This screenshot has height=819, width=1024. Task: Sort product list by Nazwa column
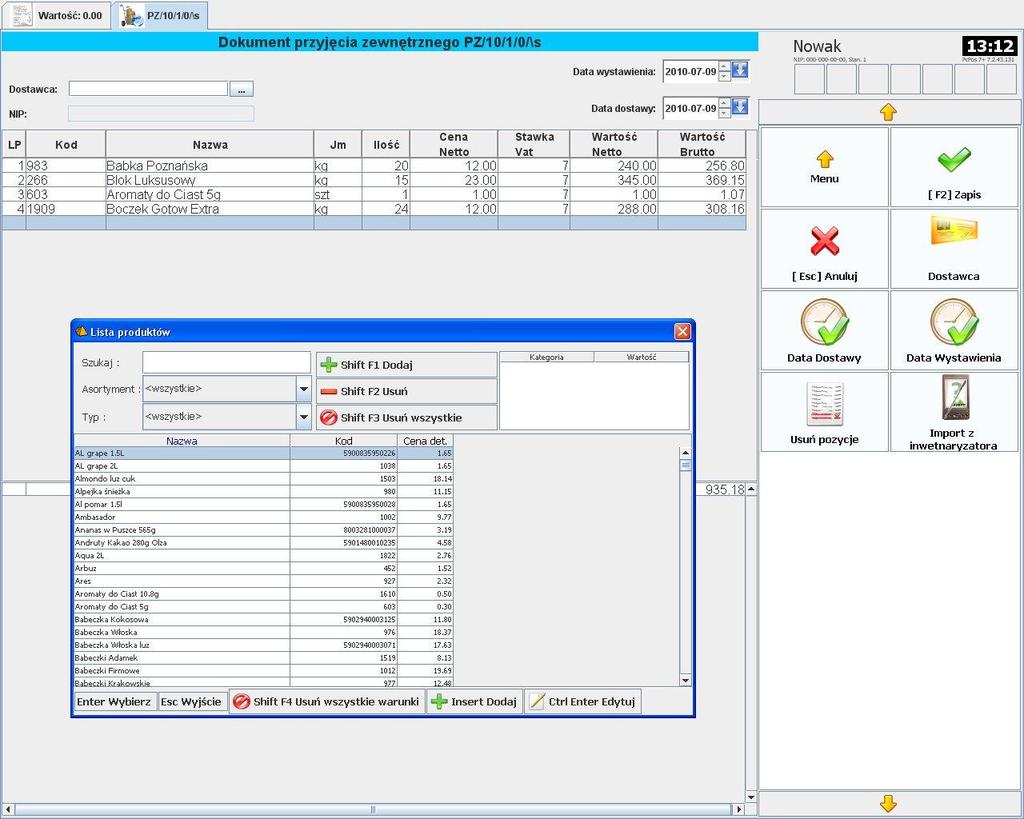tap(182, 441)
